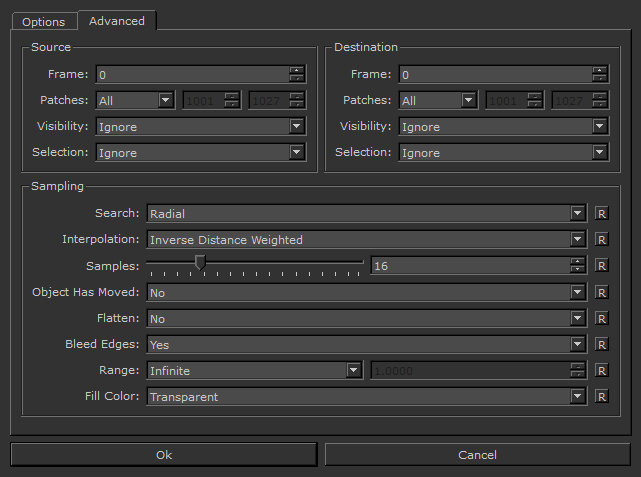Open the Source Selection dropdown
This screenshot has width=641, height=477.
click(200, 153)
